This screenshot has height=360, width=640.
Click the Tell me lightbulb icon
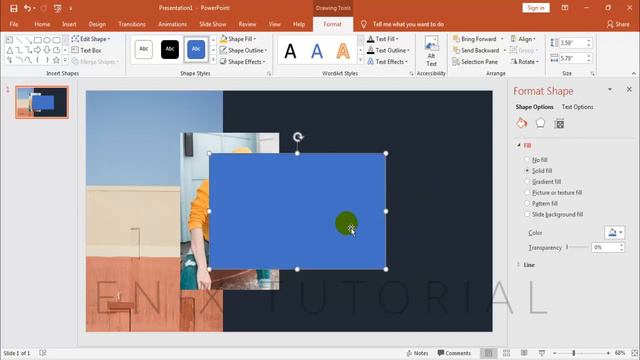coord(364,24)
